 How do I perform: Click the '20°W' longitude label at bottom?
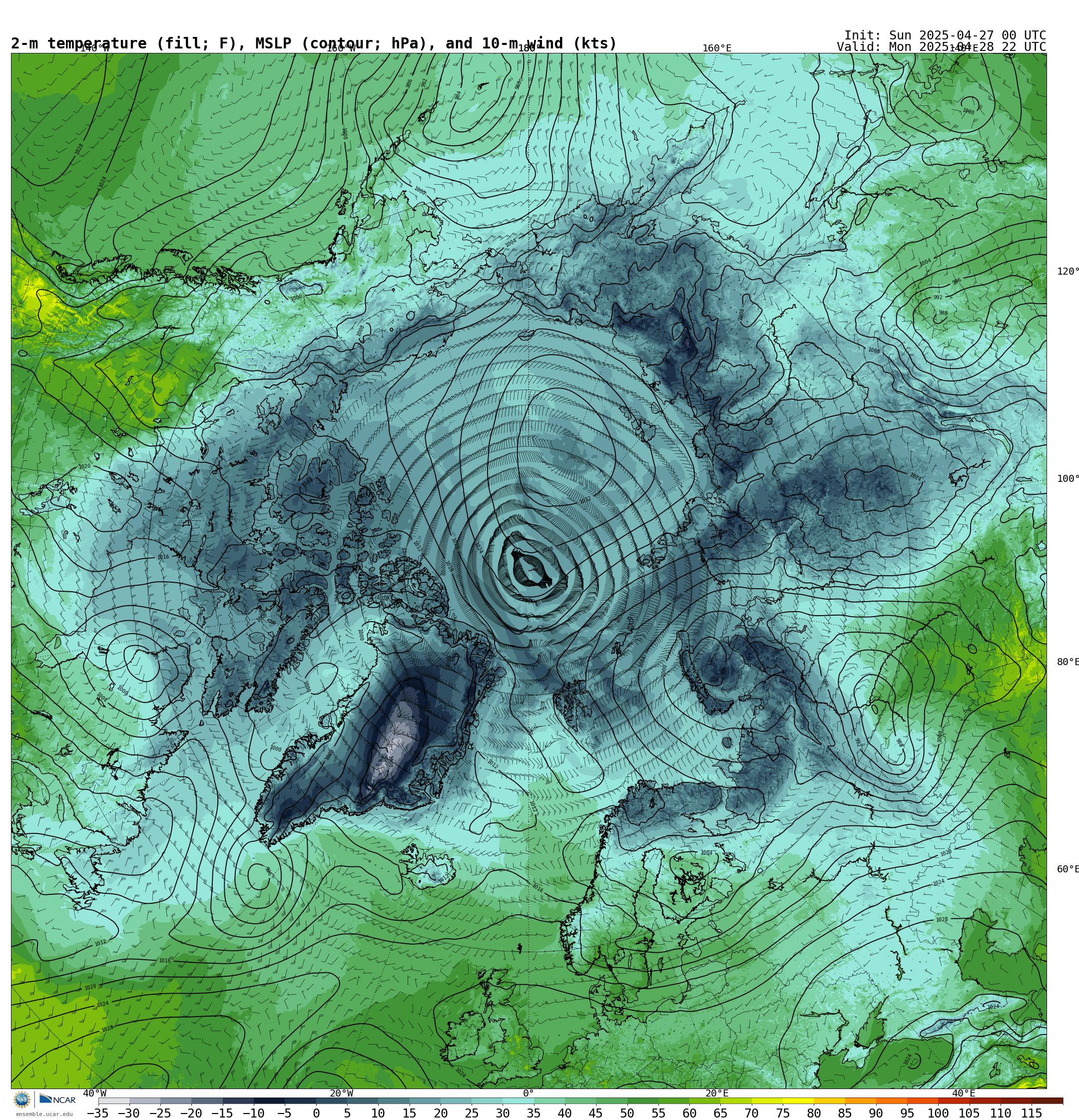[341, 1093]
